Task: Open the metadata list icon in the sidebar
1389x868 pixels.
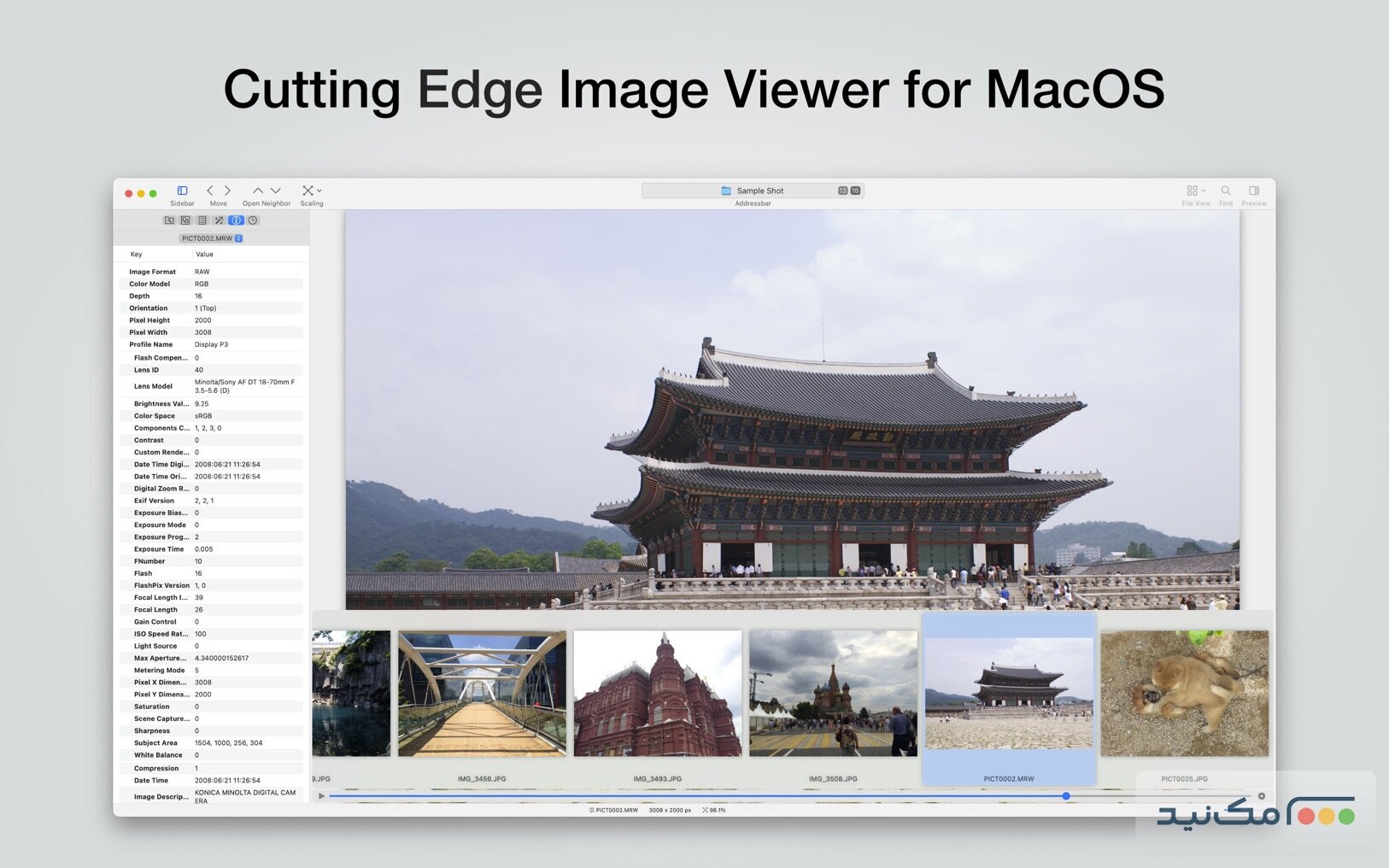Action: (x=202, y=220)
